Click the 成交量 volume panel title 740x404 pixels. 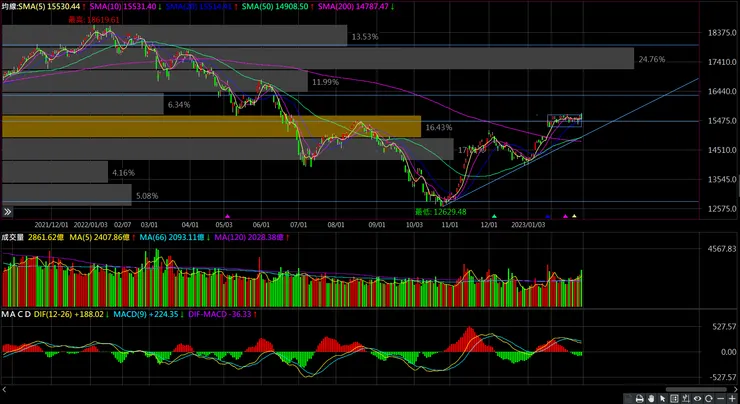(x=13, y=237)
